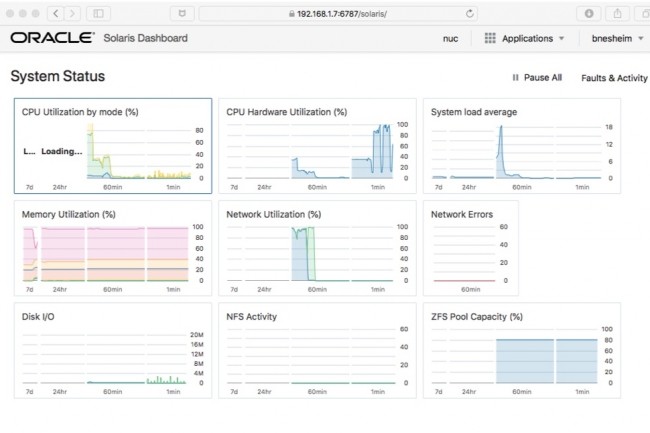Focus the address bar showing 192.168.1.7:6787/solaris/

pos(338,14)
